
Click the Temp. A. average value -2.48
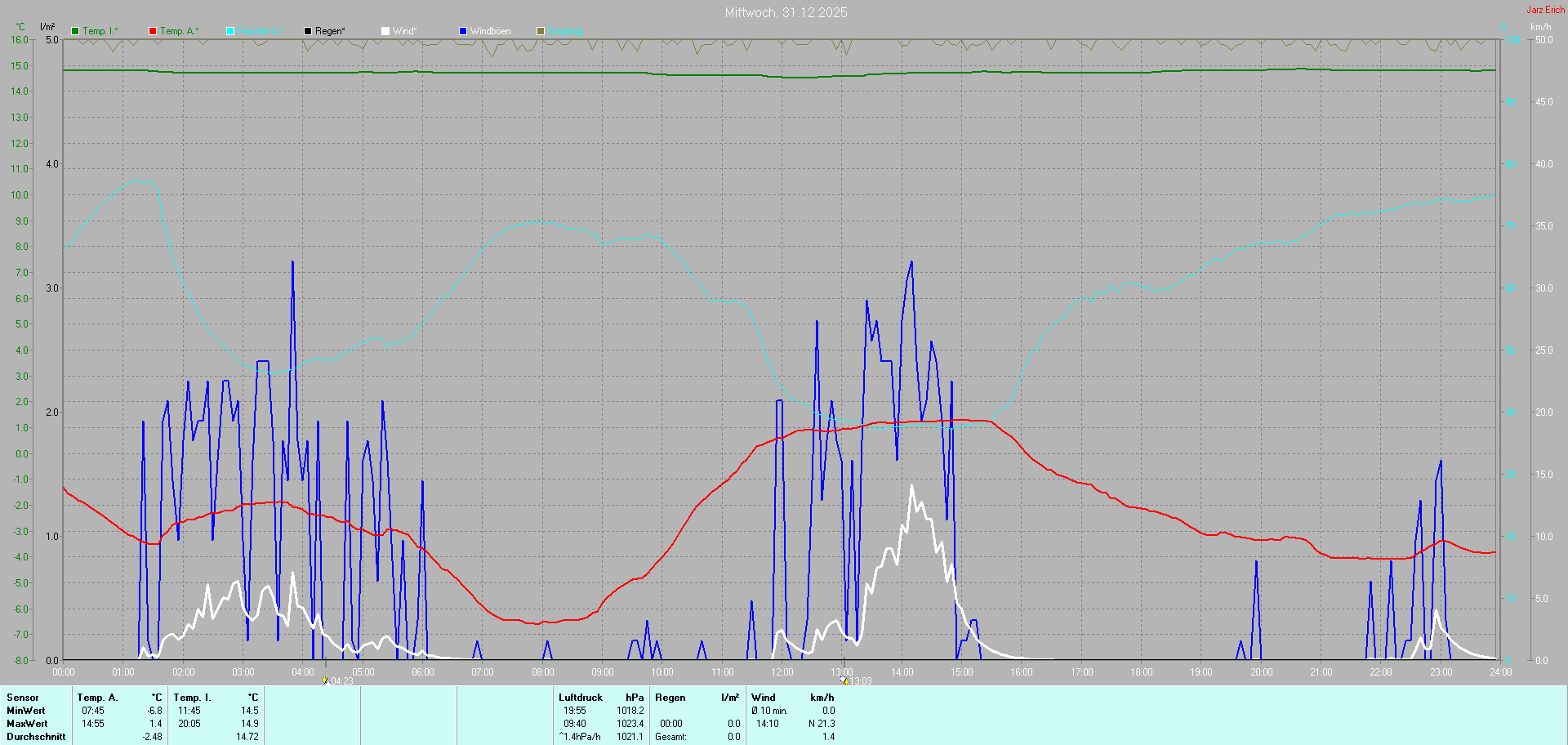click(152, 737)
